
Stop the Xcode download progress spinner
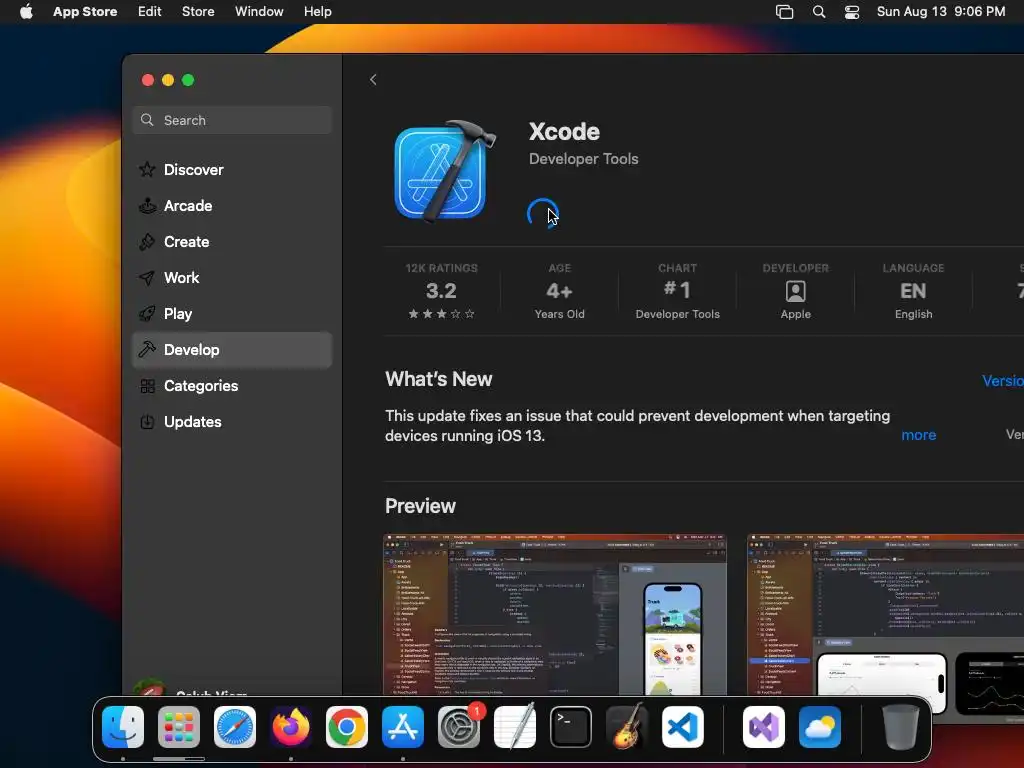(543, 214)
